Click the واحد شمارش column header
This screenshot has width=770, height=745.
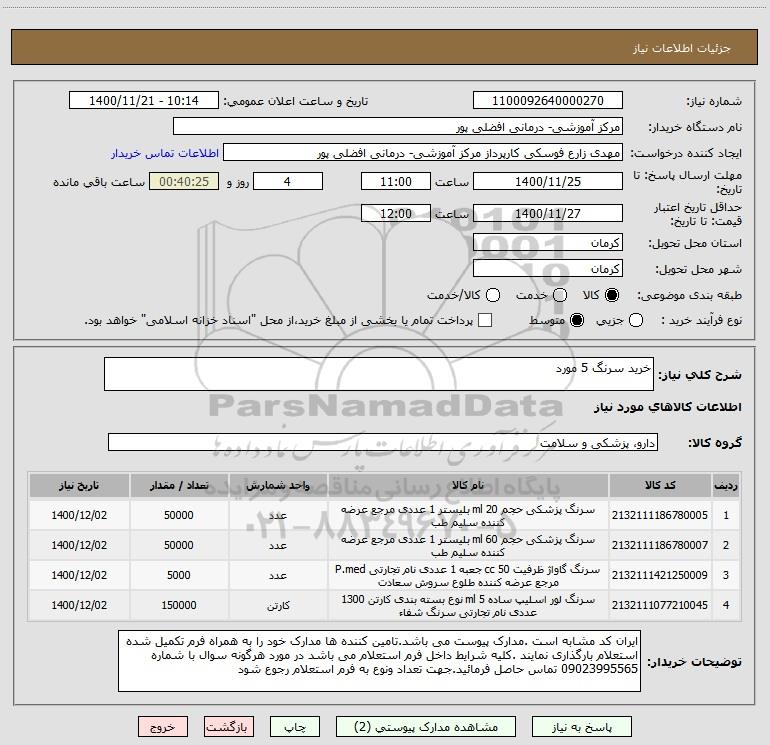pos(278,485)
